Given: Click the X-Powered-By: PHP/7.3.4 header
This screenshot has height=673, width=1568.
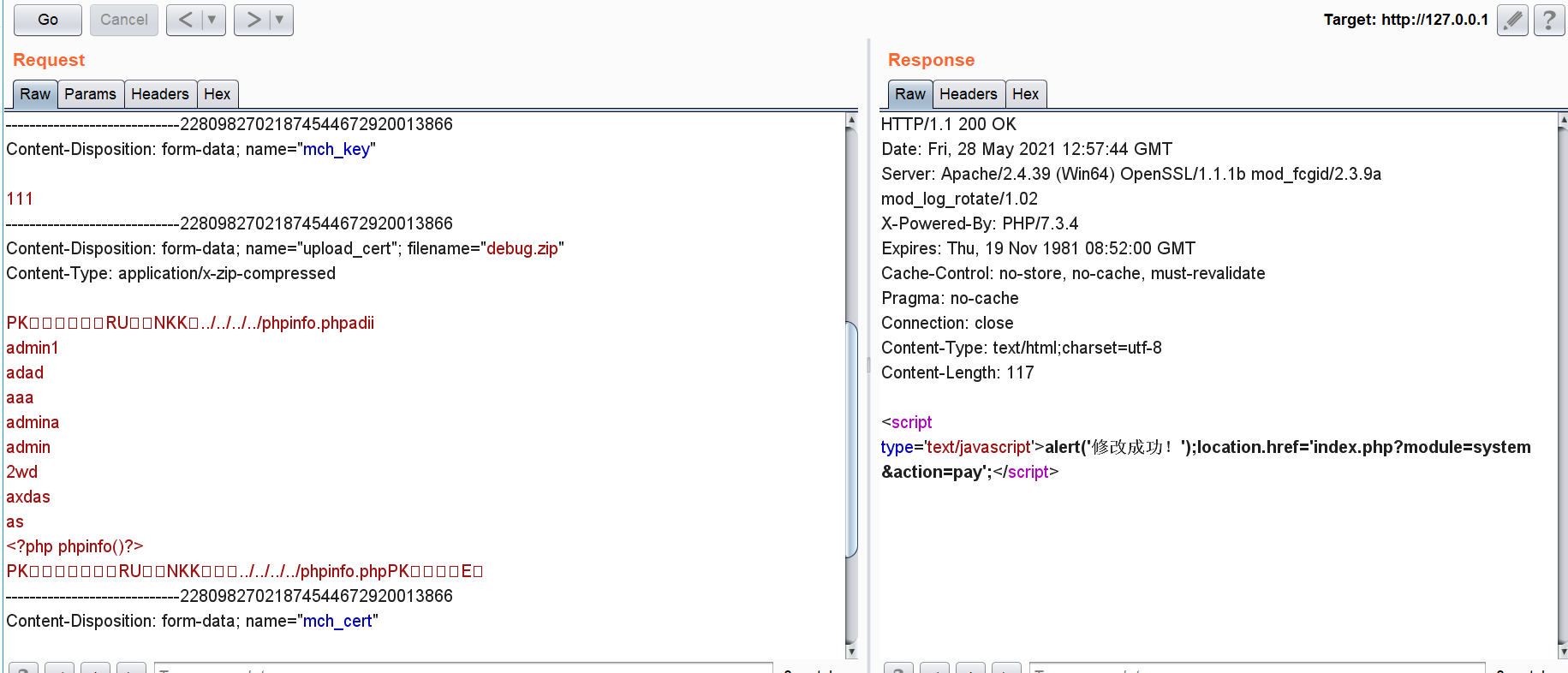Looking at the screenshot, I should [x=980, y=223].
